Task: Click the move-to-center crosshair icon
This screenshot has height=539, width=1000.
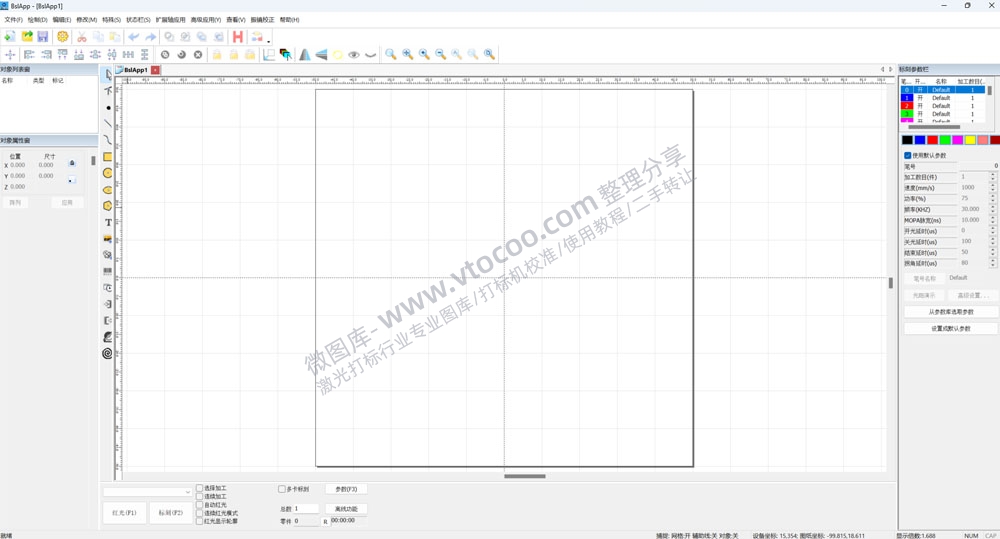Action: [x=10, y=55]
